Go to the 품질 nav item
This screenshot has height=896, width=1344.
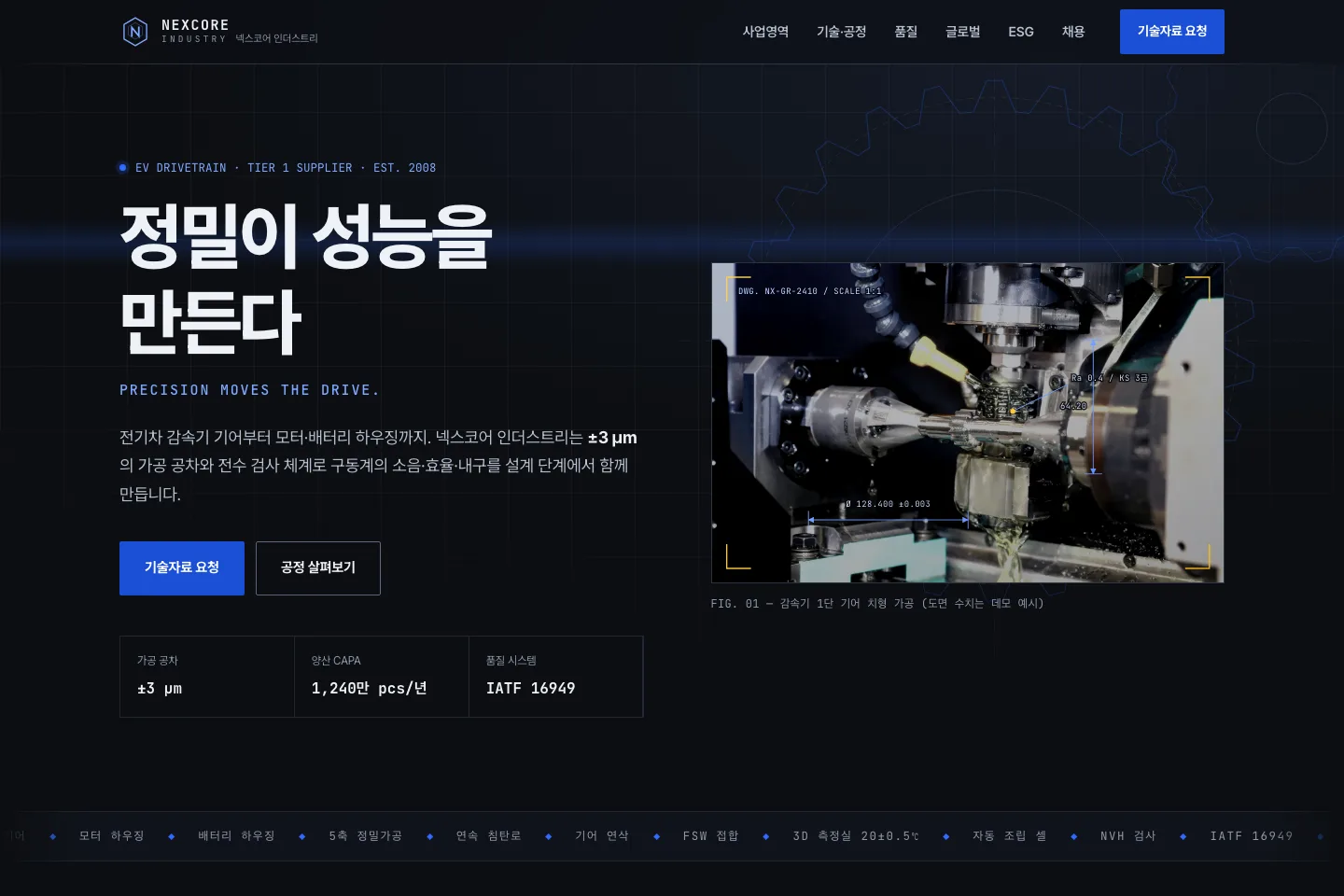coord(905,32)
